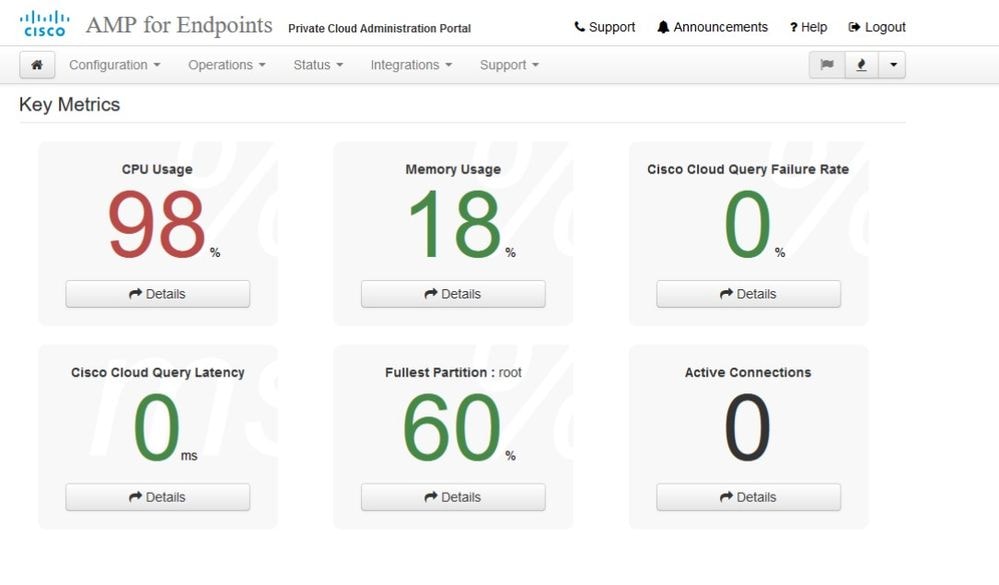The image size is (999, 585).
Task: Click the Cisco Cloud Query Failure Rate label
Action: coord(748,169)
